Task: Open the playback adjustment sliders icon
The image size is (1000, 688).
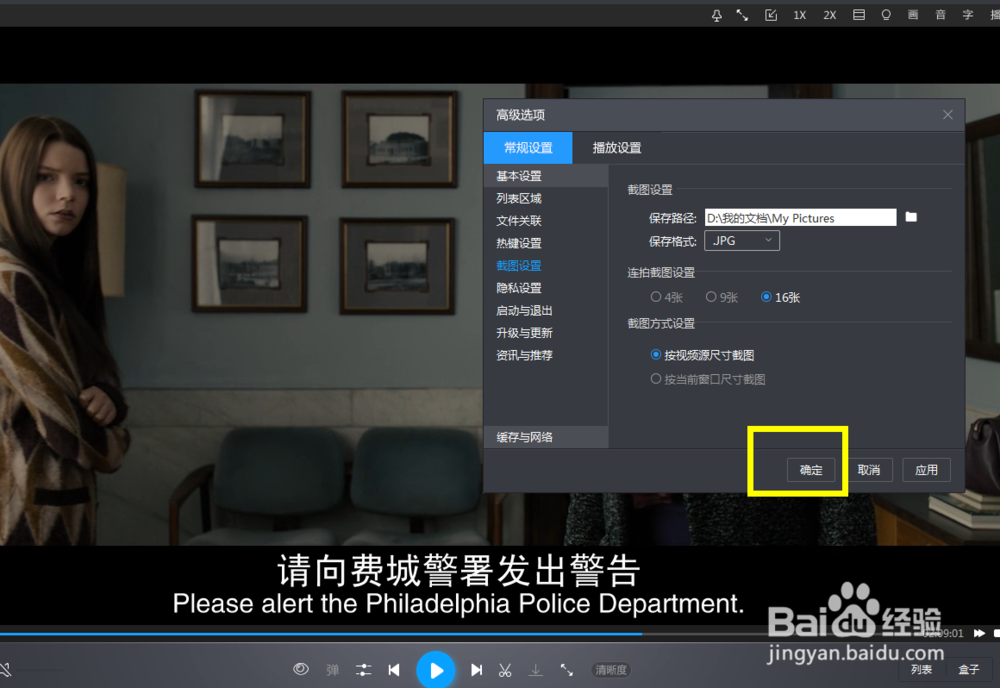Action: point(364,670)
